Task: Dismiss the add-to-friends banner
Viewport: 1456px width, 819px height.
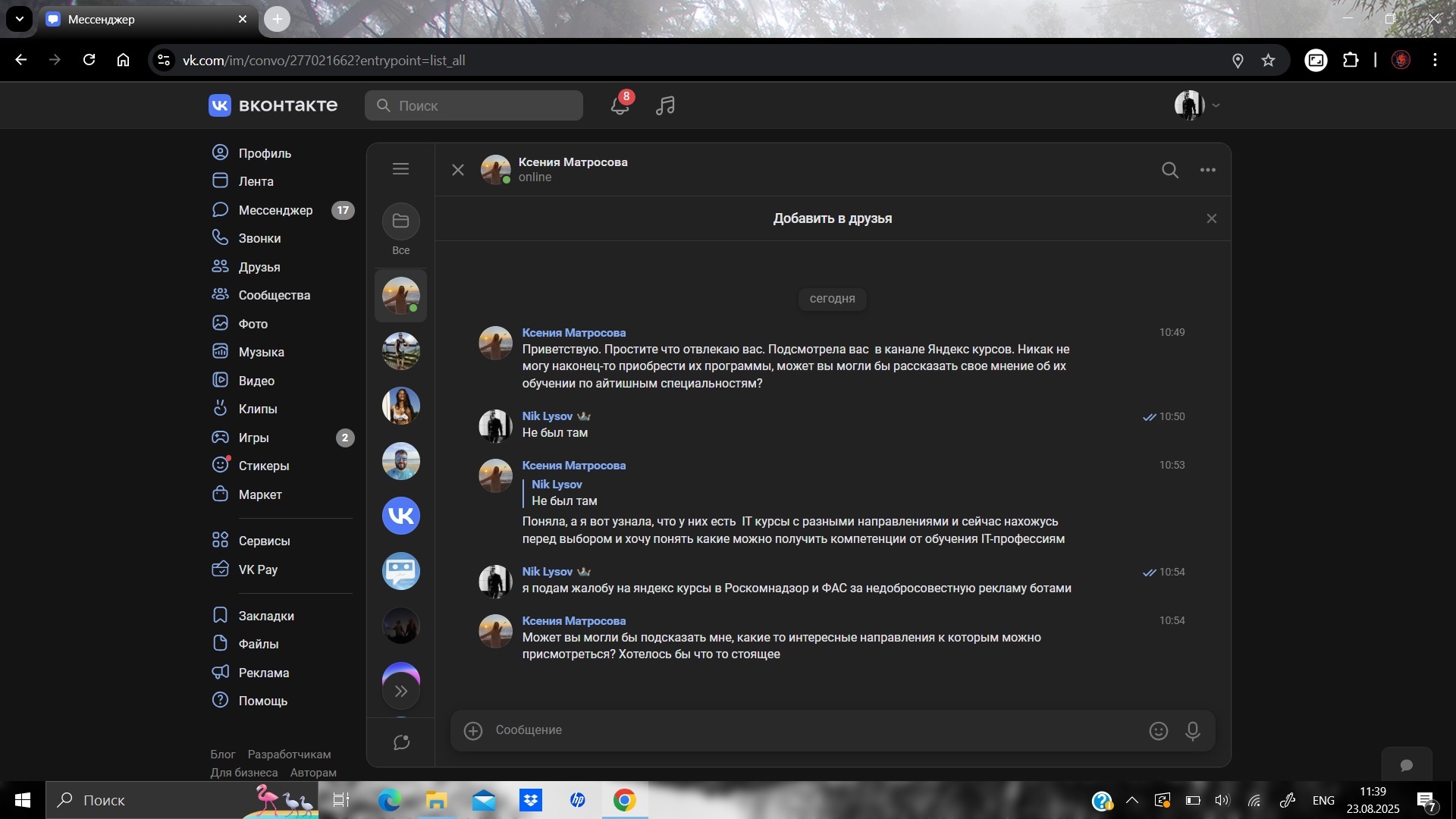Action: point(1211,218)
